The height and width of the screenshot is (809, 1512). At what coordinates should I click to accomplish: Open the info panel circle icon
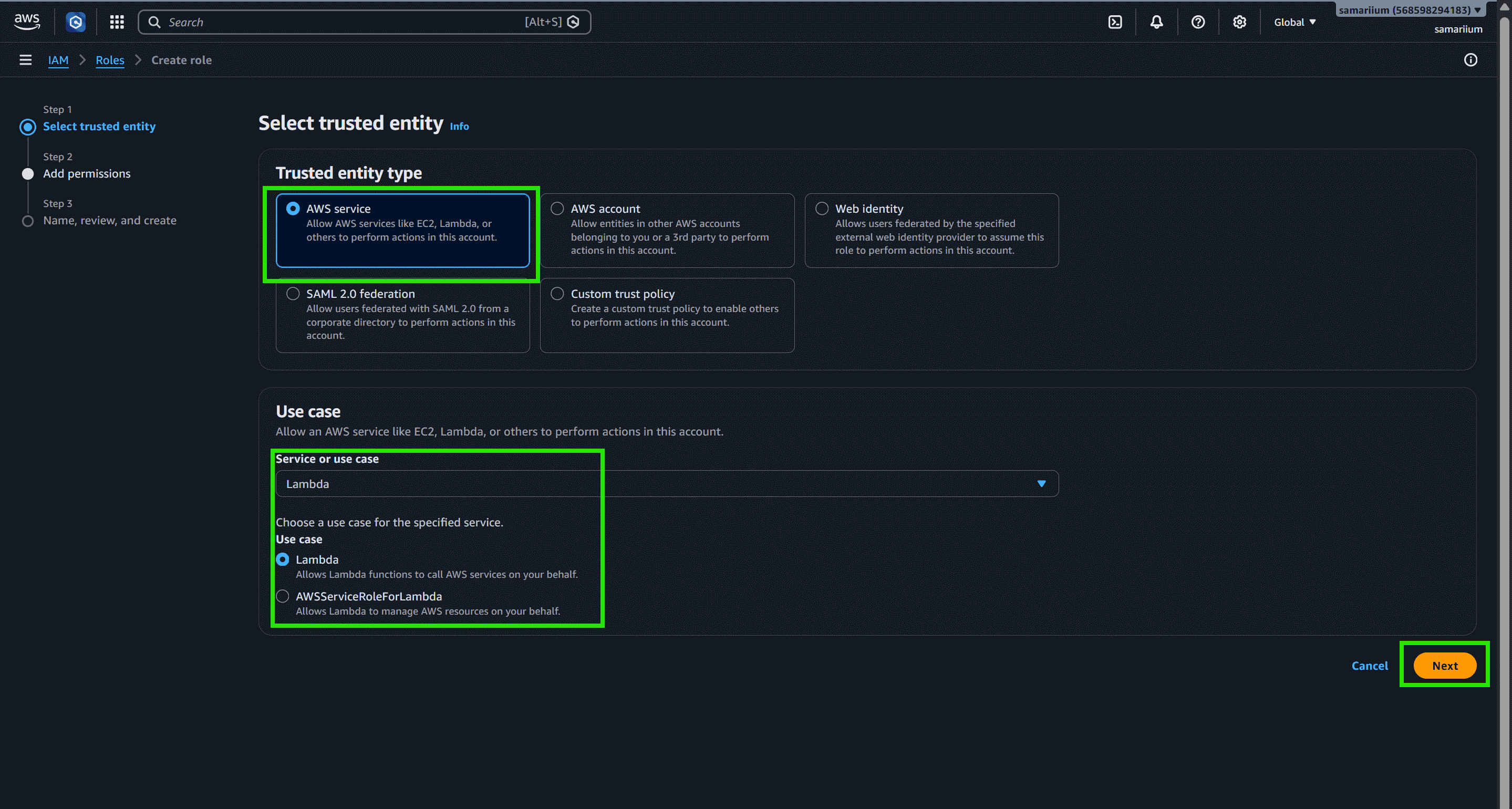point(1470,60)
